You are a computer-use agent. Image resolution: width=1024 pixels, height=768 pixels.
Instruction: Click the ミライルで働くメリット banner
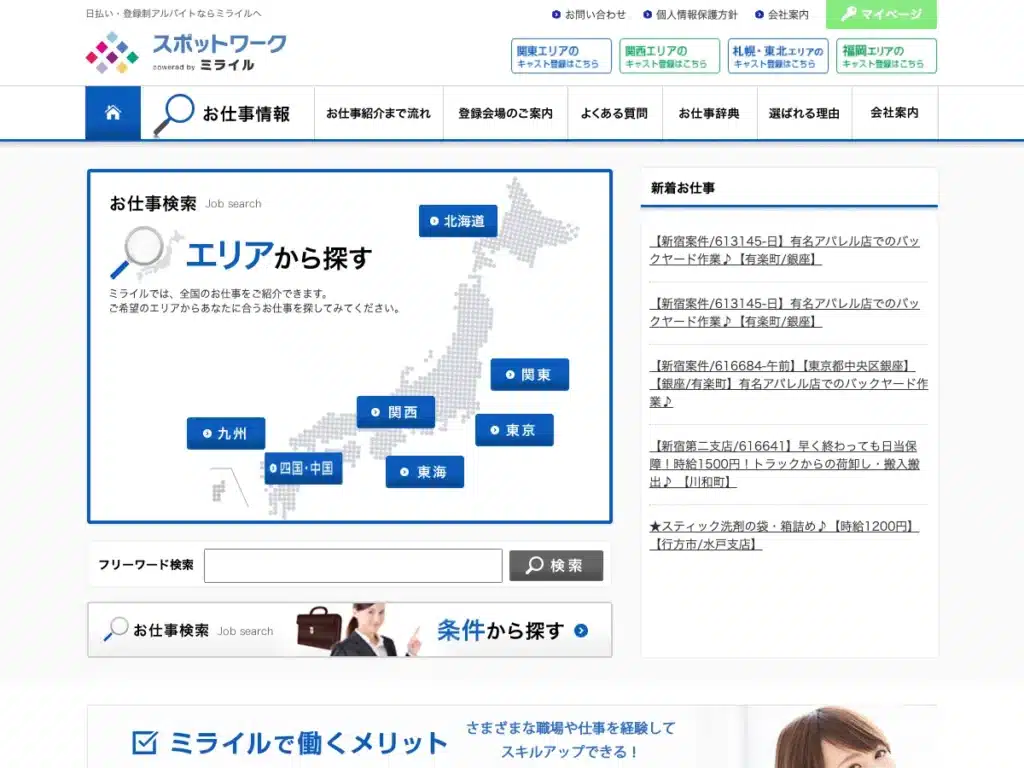pyautogui.click(x=512, y=737)
